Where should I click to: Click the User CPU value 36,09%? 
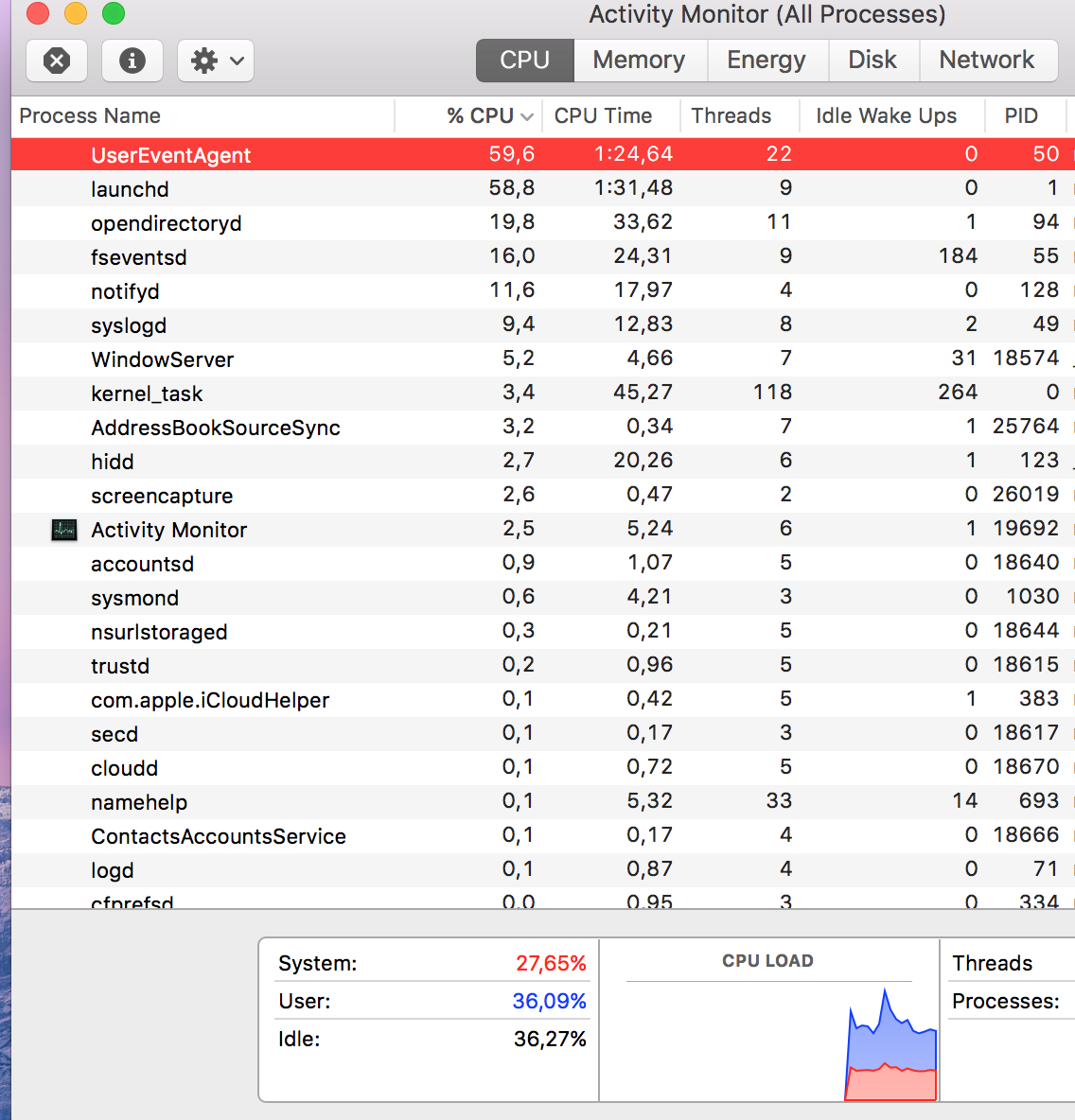550,1002
